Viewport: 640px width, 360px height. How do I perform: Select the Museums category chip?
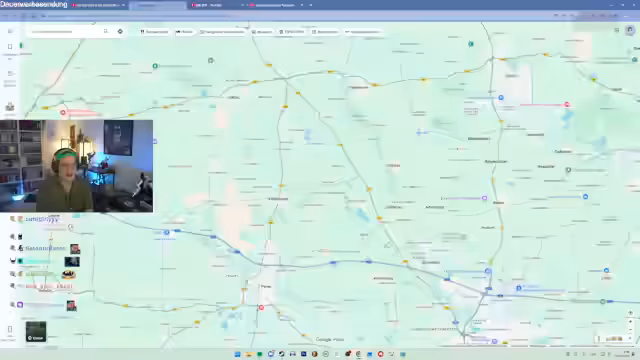(262, 32)
